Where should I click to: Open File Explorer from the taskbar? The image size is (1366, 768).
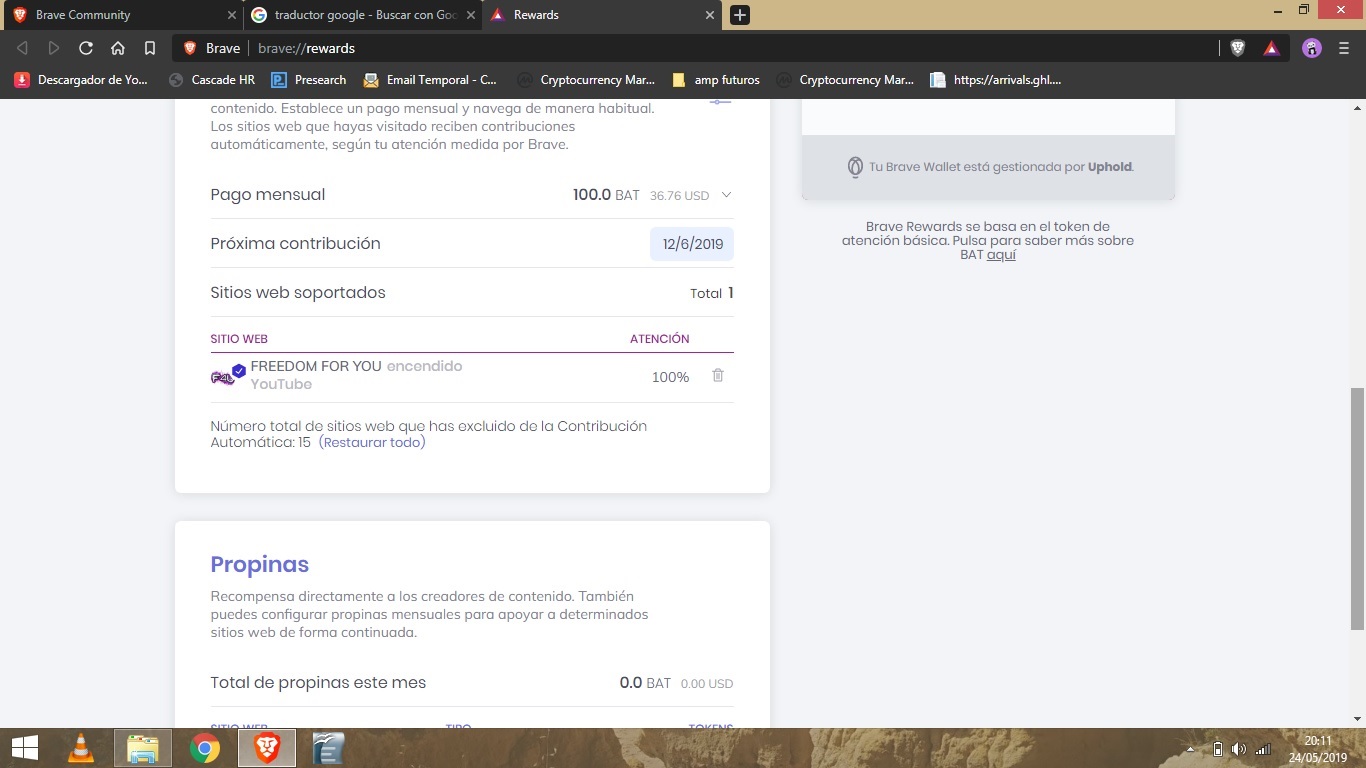(x=143, y=748)
